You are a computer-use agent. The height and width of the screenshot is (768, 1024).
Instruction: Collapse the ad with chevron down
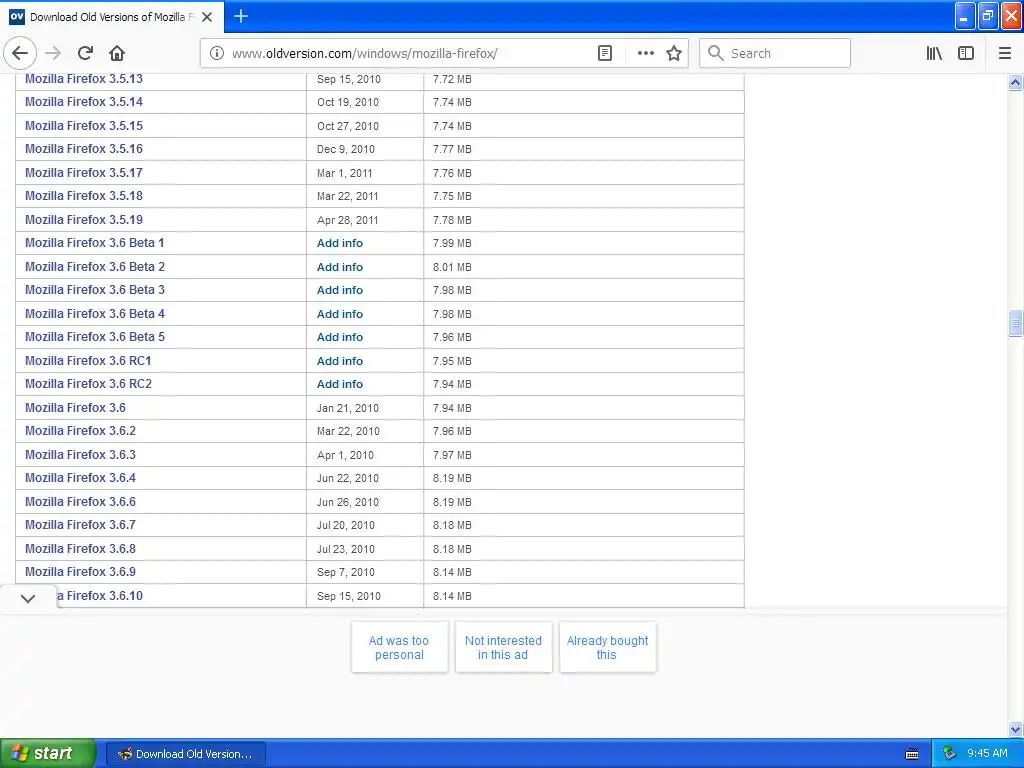coord(28,598)
